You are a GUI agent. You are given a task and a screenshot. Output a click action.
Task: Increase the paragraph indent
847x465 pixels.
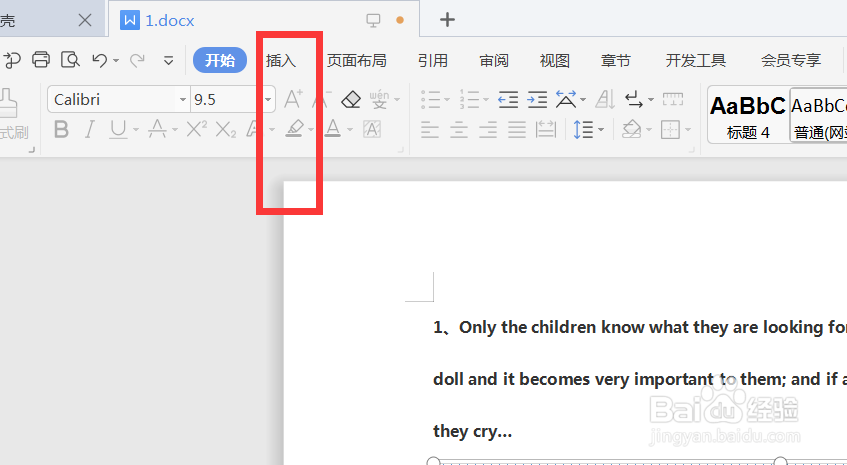537,99
